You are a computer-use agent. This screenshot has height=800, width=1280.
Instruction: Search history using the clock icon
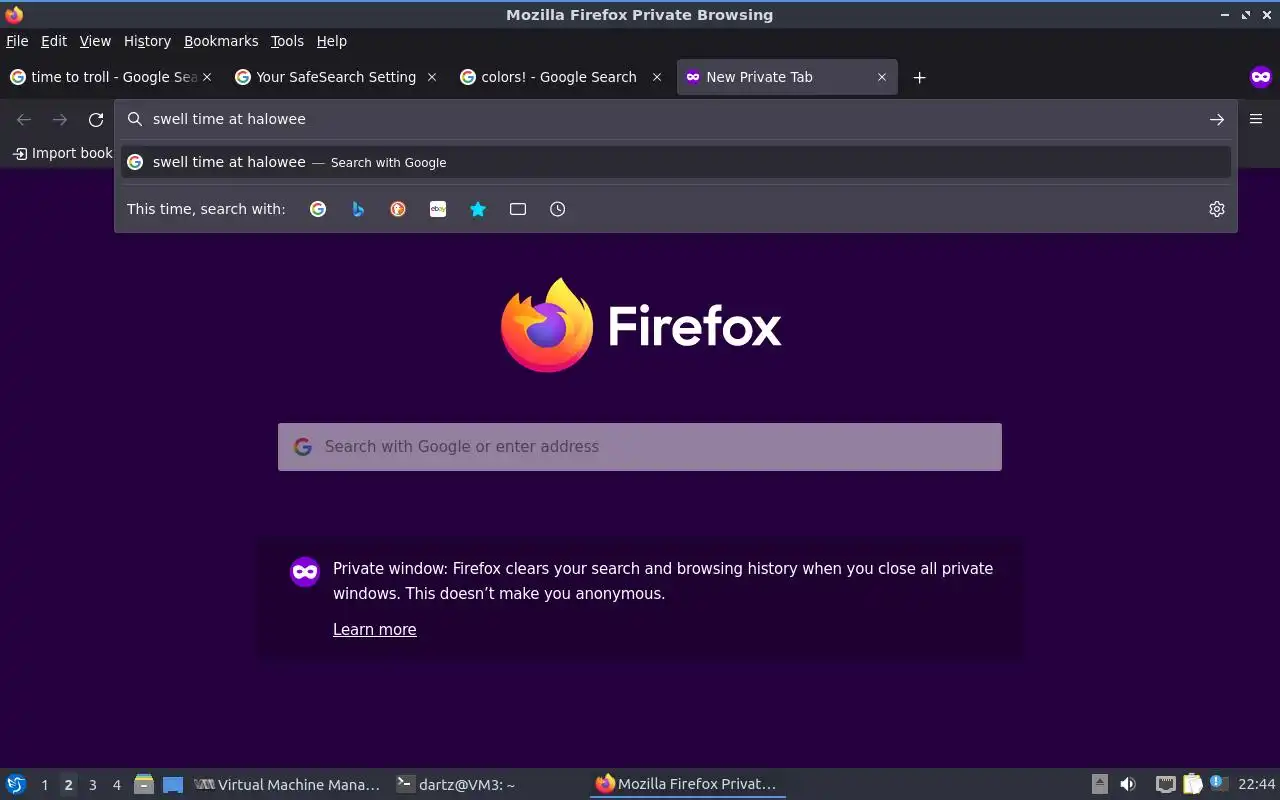click(x=558, y=209)
